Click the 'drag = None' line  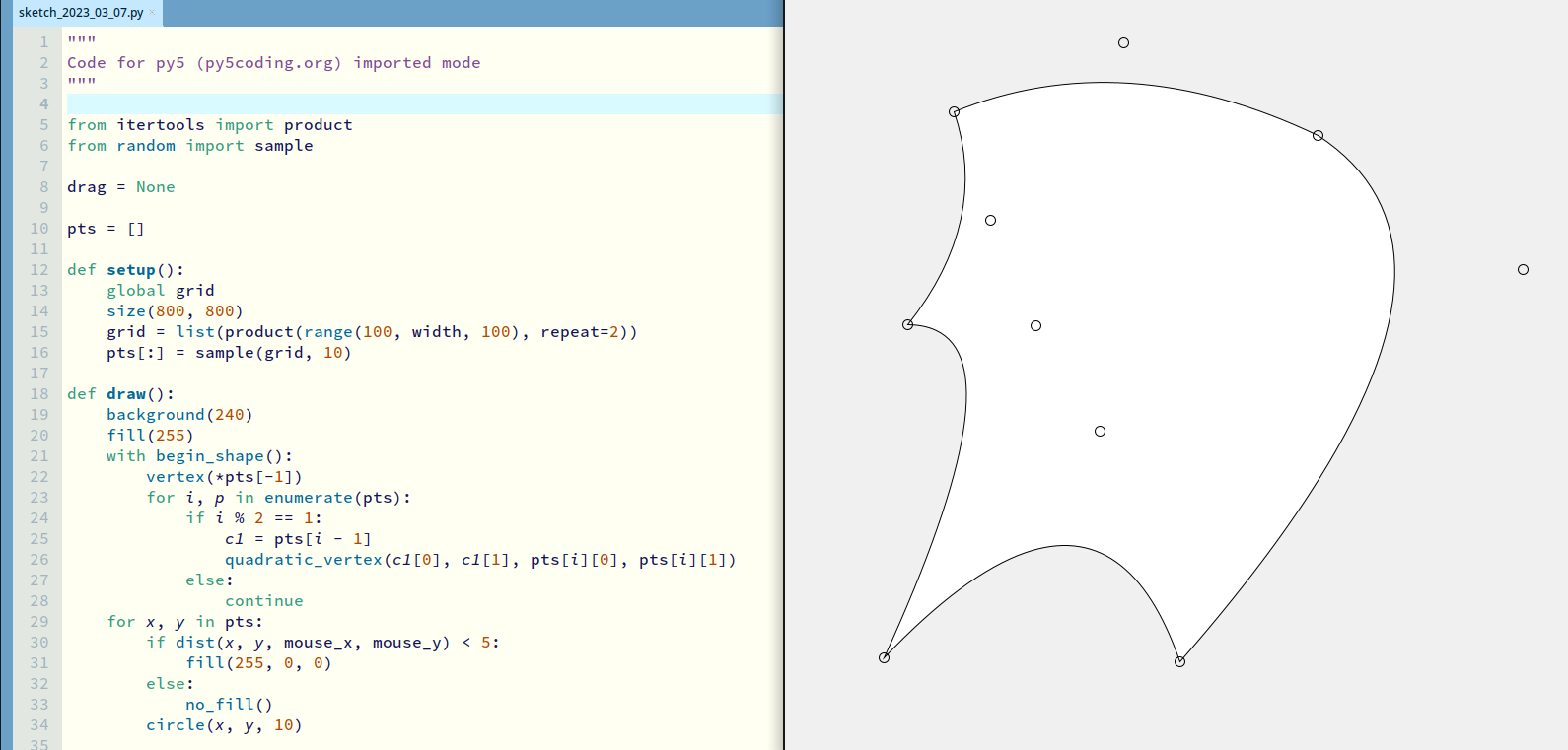(120, 187)
